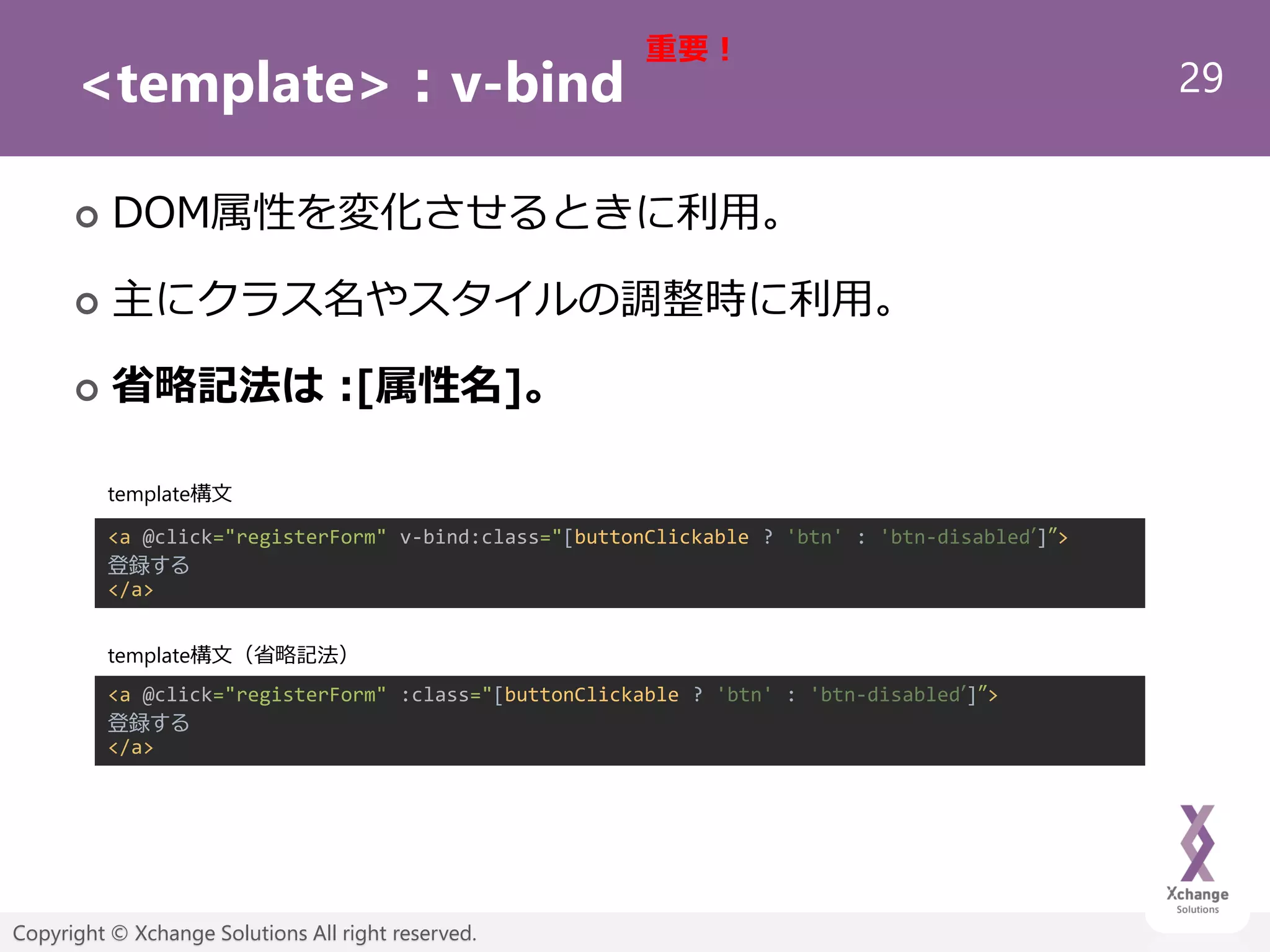Image resolution: width=1270 pixels, height=952 pixels.
Task: Select the bold bullet '省略記法は :[属性名]。'
Action: pos(329,386)
